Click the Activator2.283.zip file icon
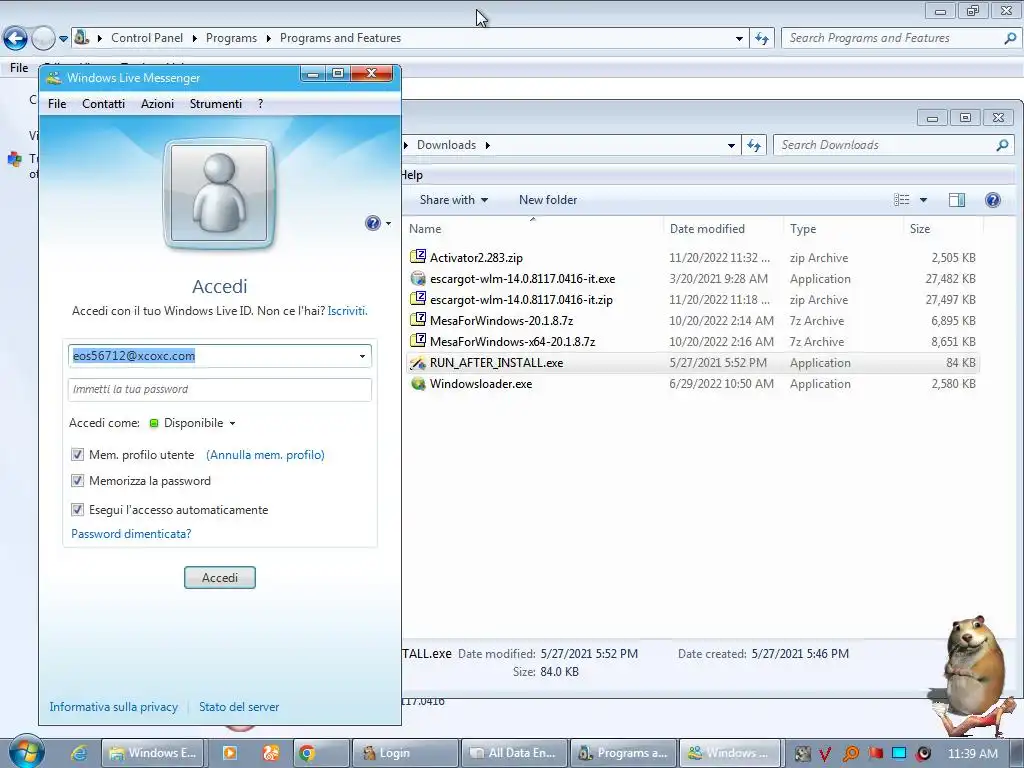The image size is (1024, 768). 418,257
